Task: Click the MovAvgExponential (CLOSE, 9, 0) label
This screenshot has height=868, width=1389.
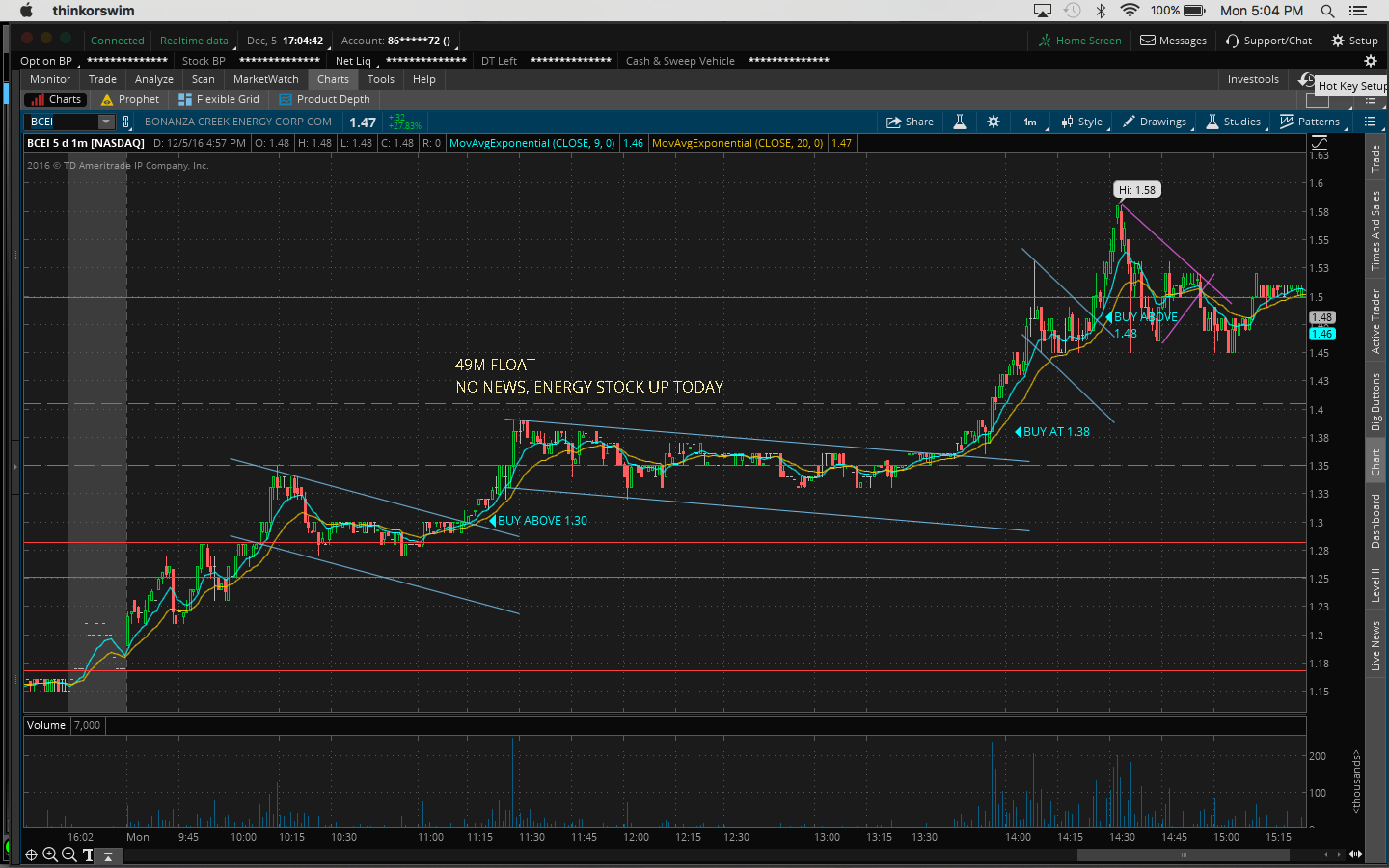Action: tap(531, 143)
